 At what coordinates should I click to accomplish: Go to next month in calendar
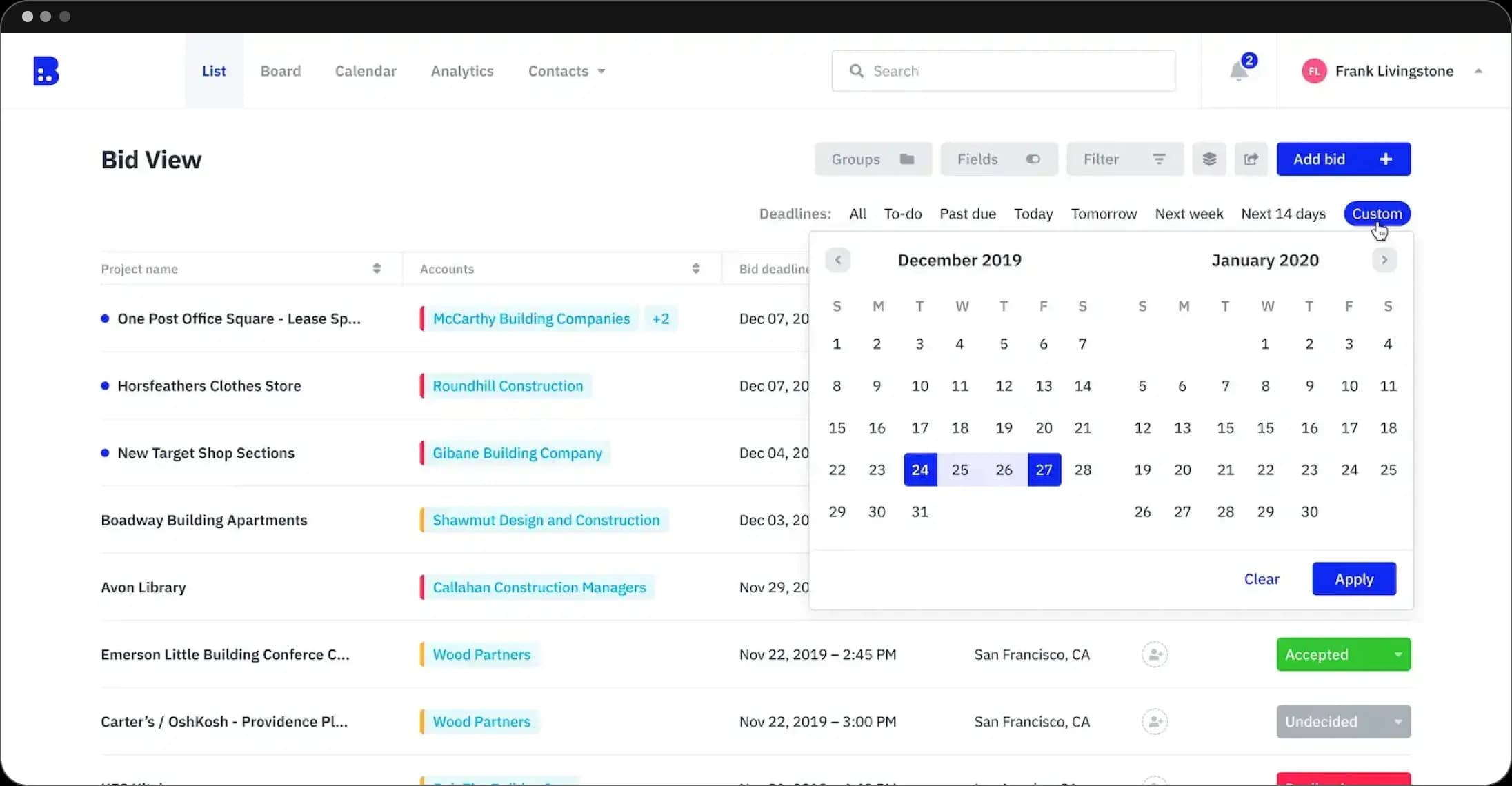[1384, 260]
